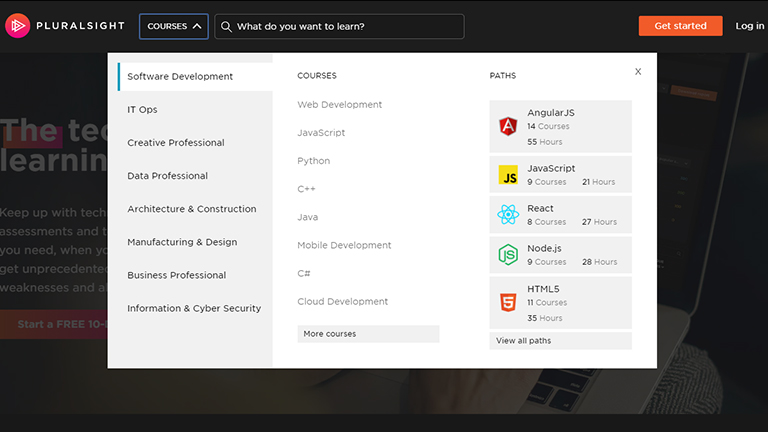Open Java courses link
This screenshot has width=768, height=432.
[308, 217]
